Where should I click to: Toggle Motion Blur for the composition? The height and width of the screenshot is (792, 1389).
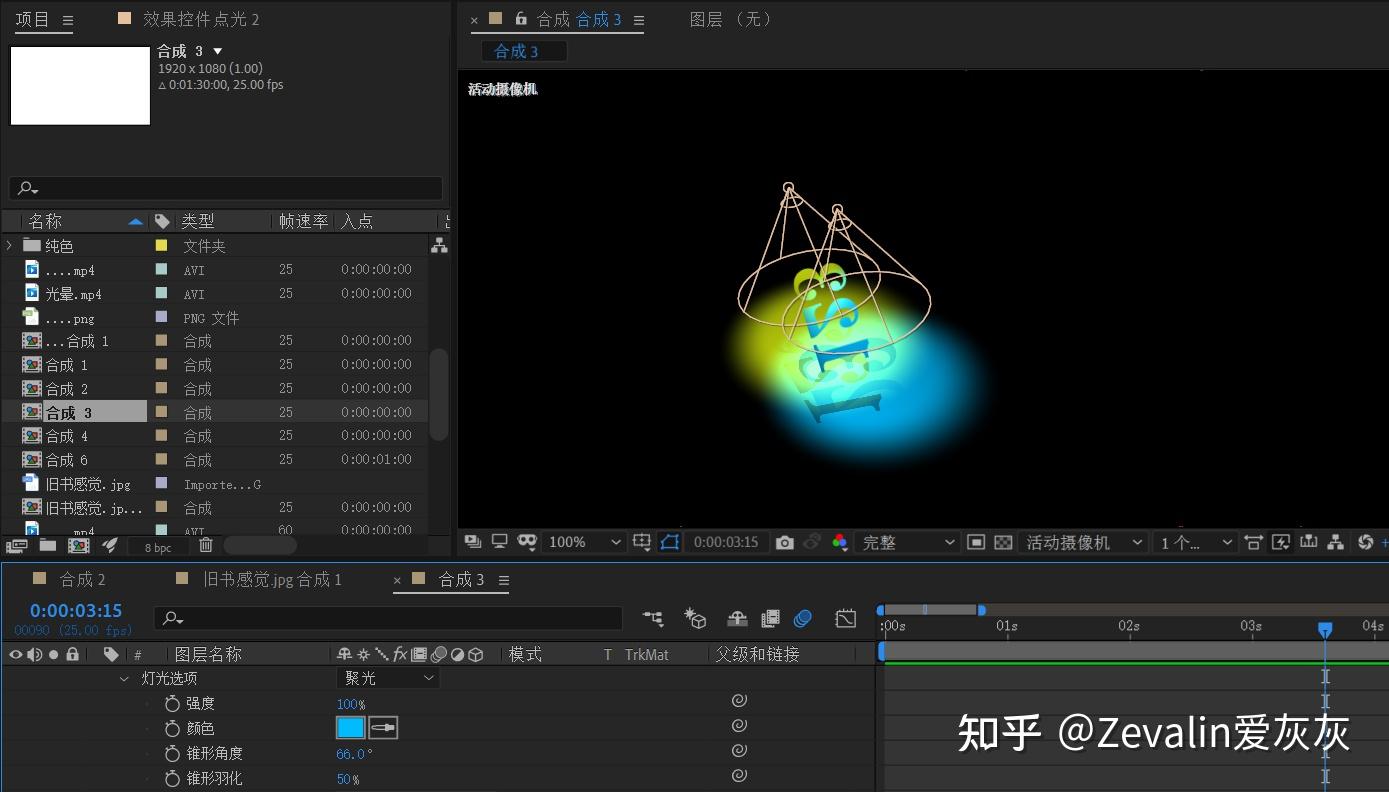803,618
